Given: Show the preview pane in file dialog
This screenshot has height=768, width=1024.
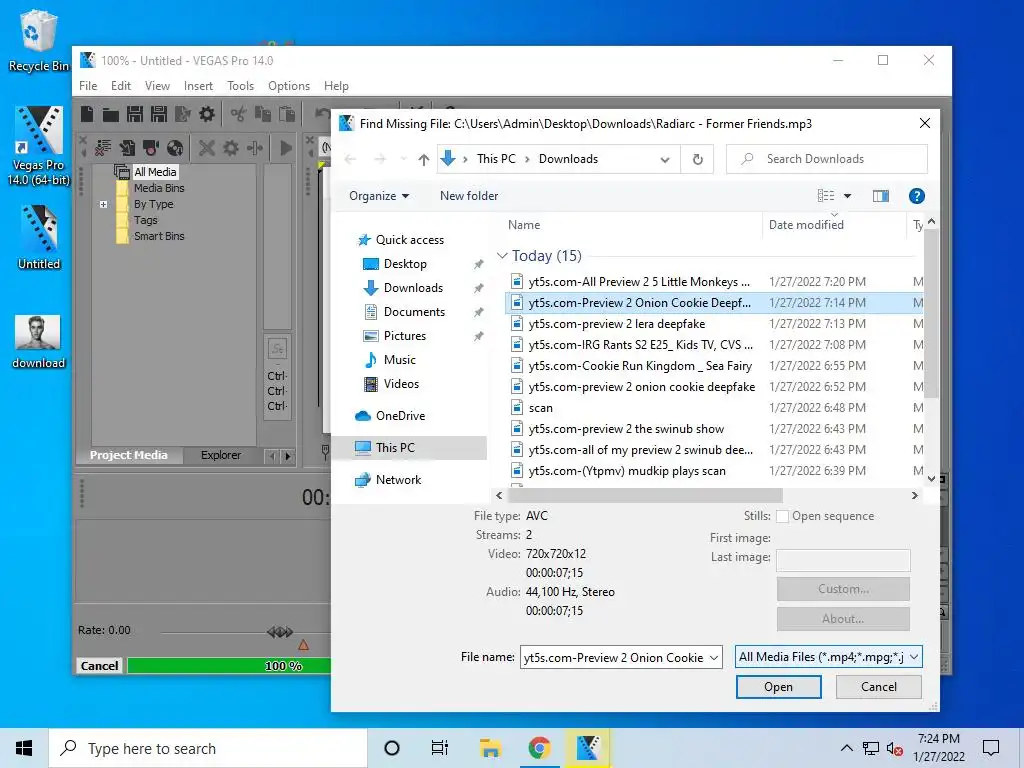Looking at the screenshot, I should (x=880, y=196).
